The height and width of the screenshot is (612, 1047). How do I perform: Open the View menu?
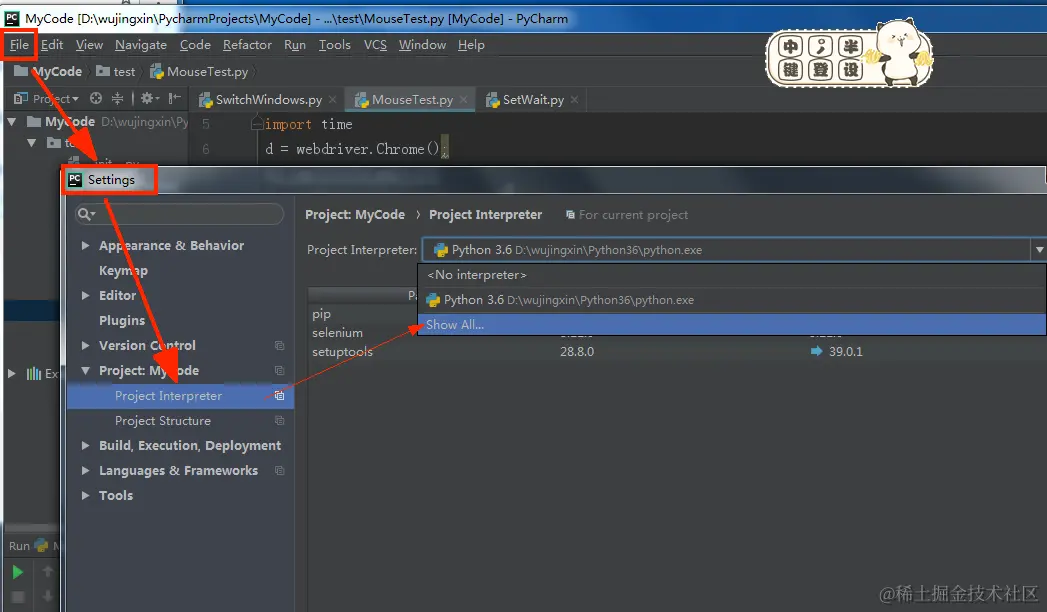[x=89, y=45]
